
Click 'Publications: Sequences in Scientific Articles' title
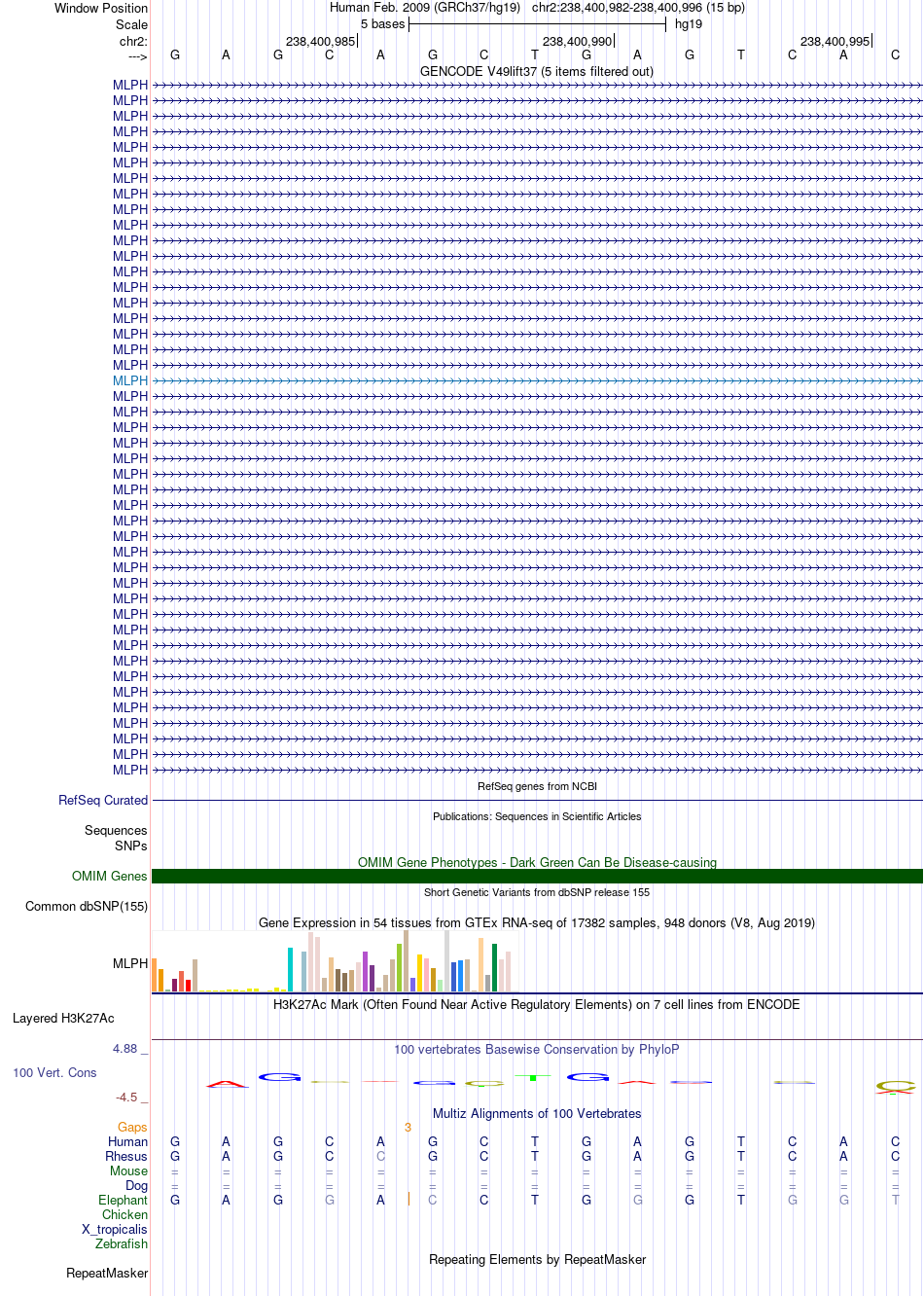[x=537, y=816]
